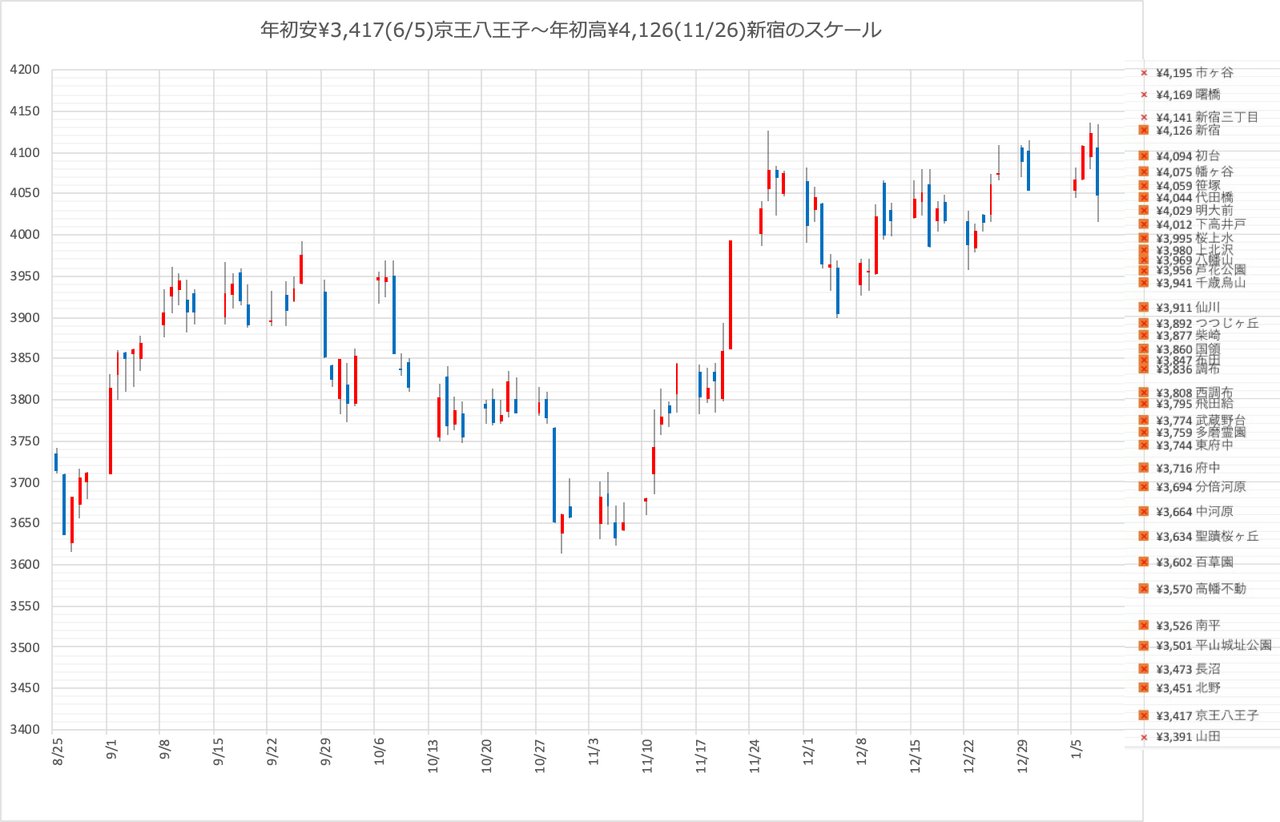Click the red x marker beside ¥4,195 市ヶ谷
The image size is (1280, 822).
pos(1144,73)
